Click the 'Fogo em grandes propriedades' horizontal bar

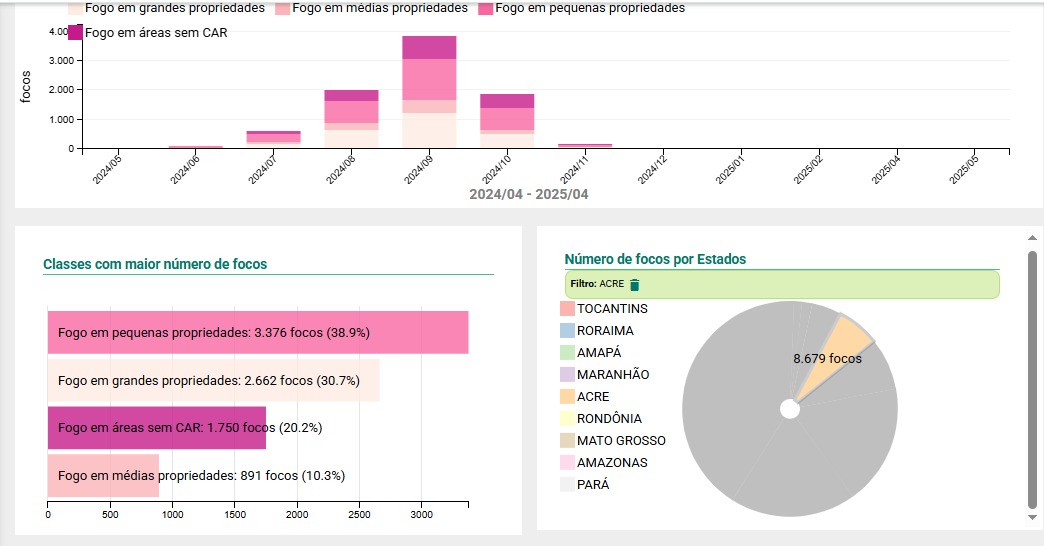coord(213,381)
